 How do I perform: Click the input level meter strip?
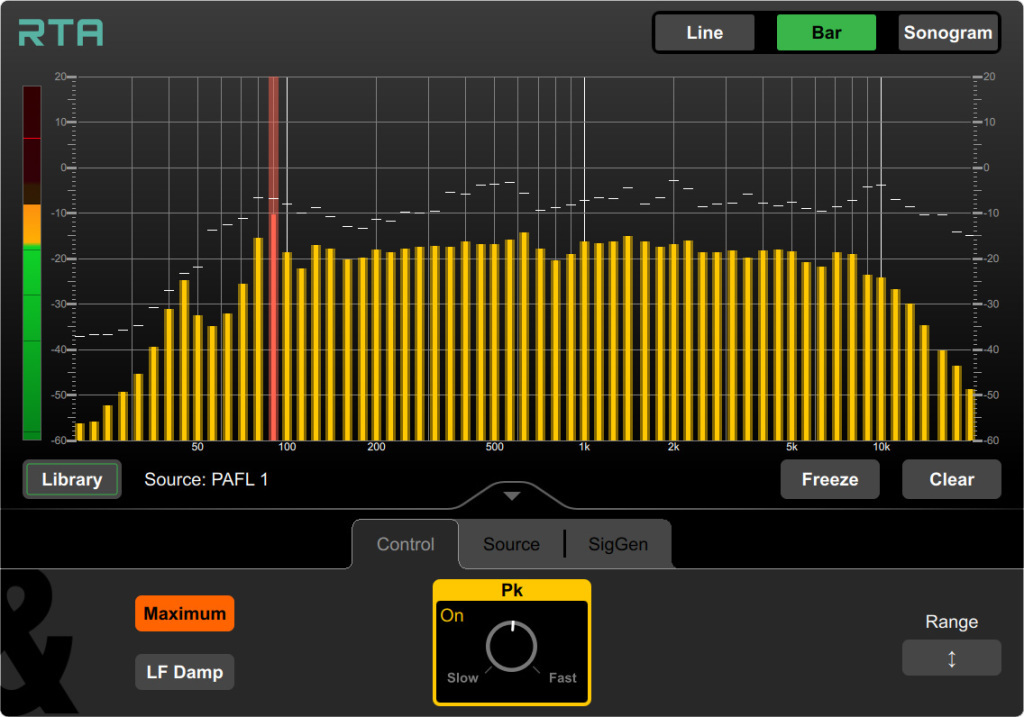click(x=32, y=263)
